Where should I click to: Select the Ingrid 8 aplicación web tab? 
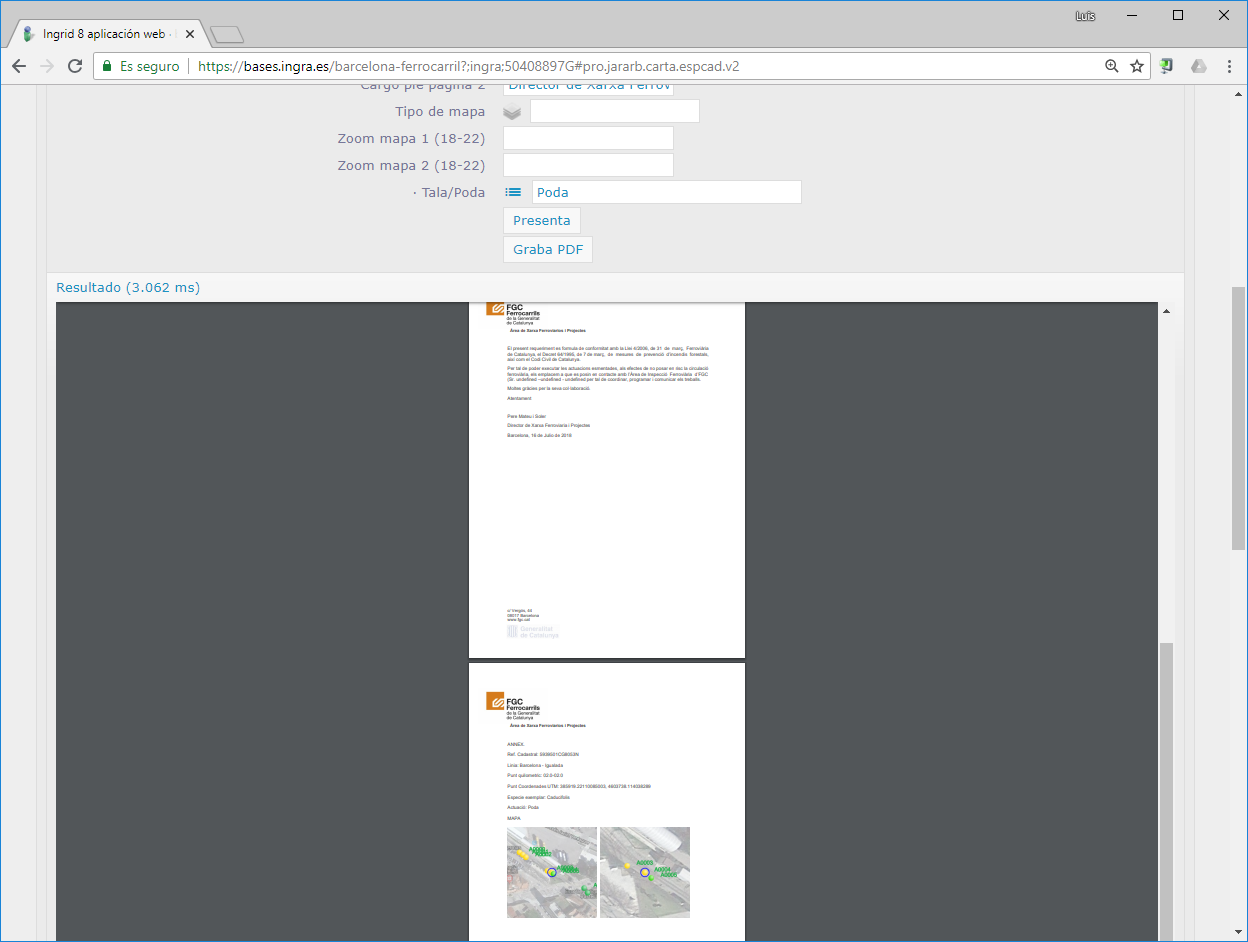[100, 34]
